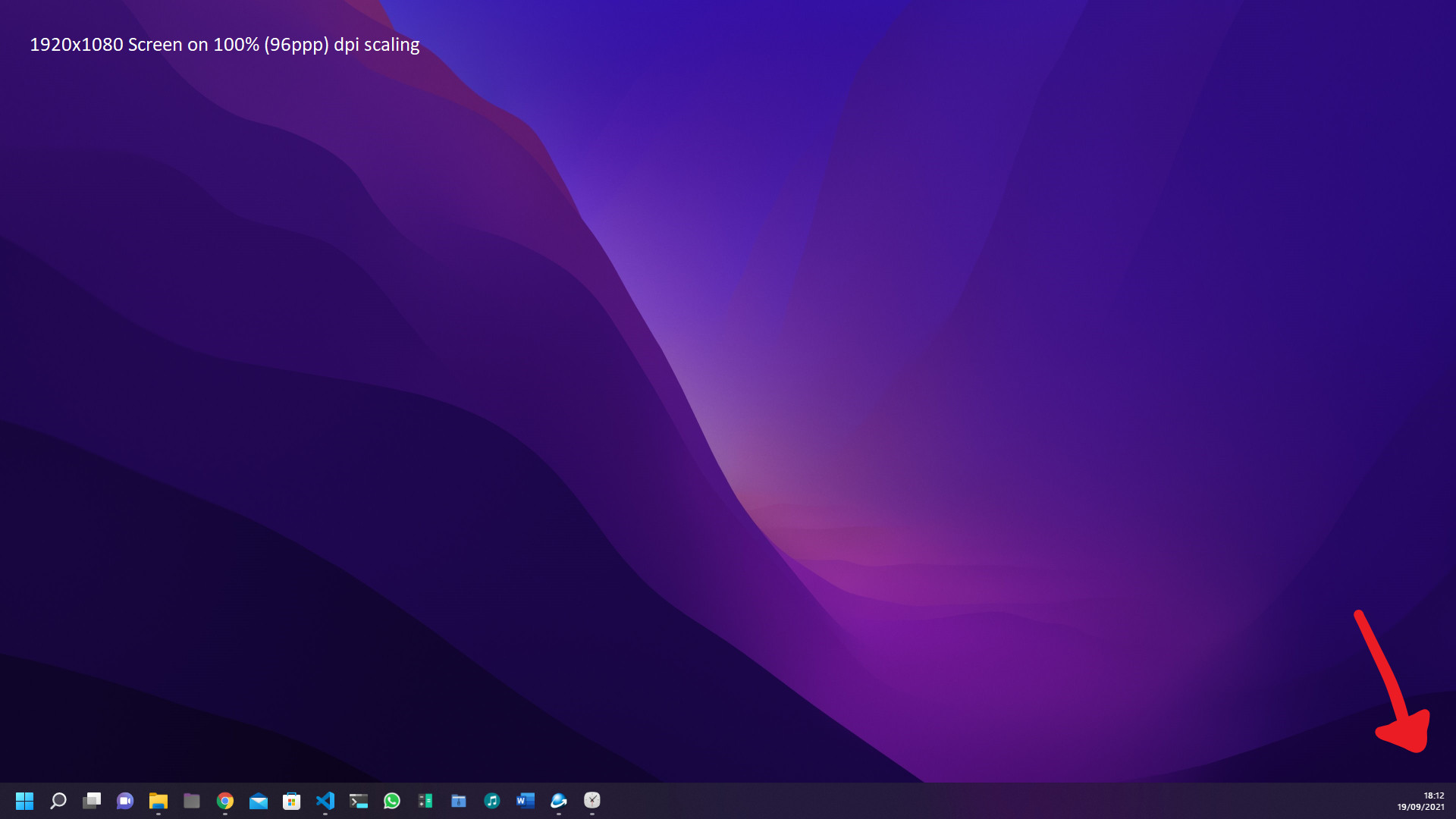Open the Terminal app
Screen dimensions: 1456x819
click(x=359, y=801)
